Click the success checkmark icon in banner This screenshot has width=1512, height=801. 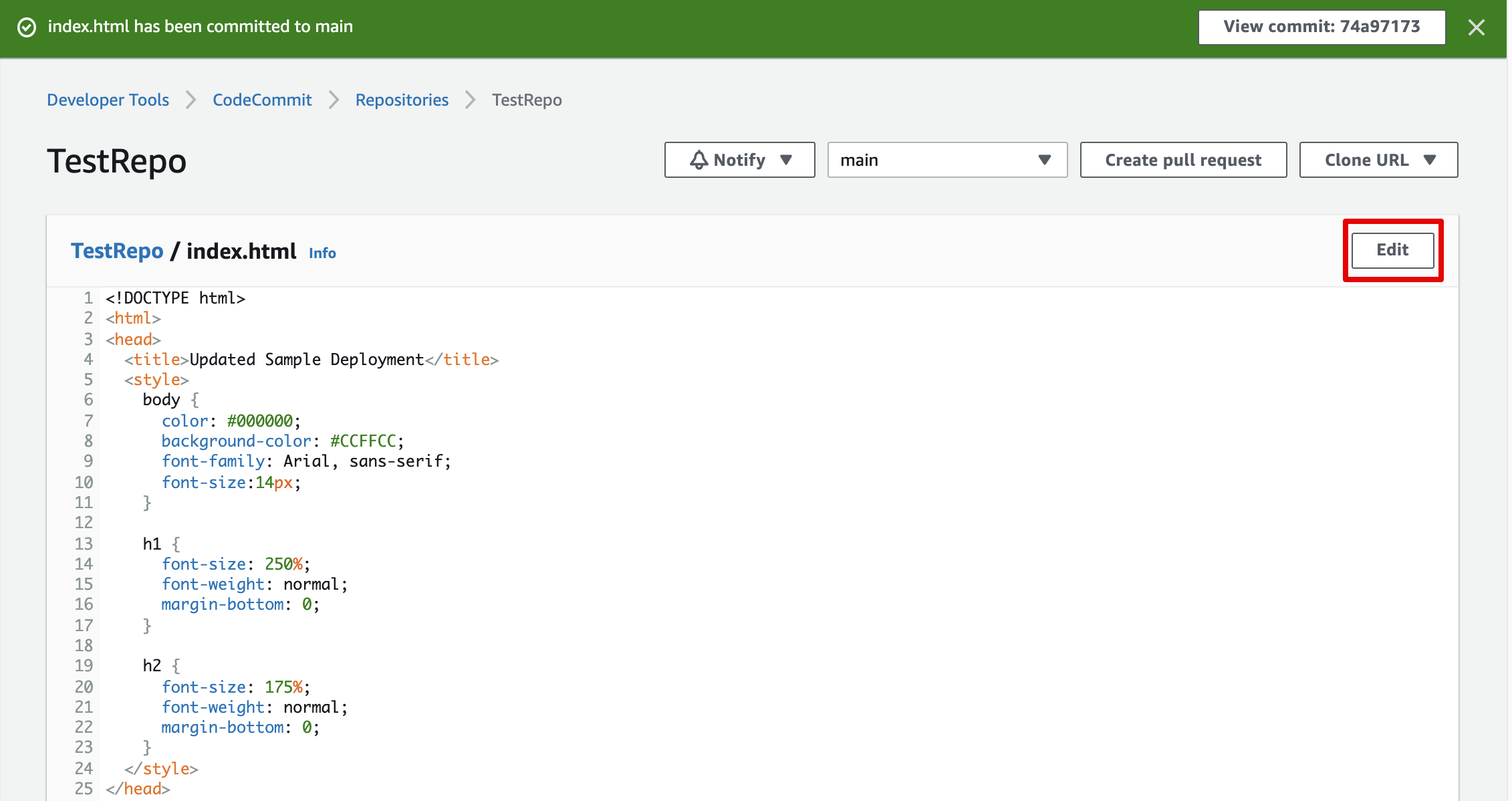click(27, 27)
